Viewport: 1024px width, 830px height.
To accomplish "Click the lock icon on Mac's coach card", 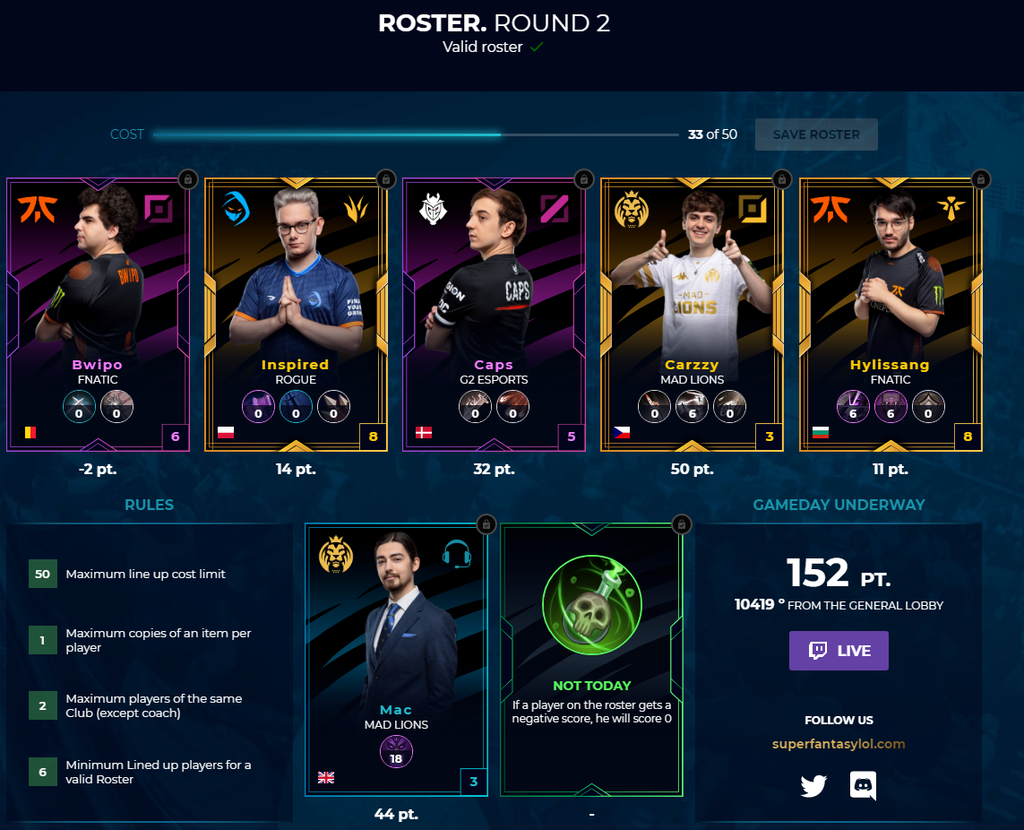I will pyautogui.click(x=487, y=524).
